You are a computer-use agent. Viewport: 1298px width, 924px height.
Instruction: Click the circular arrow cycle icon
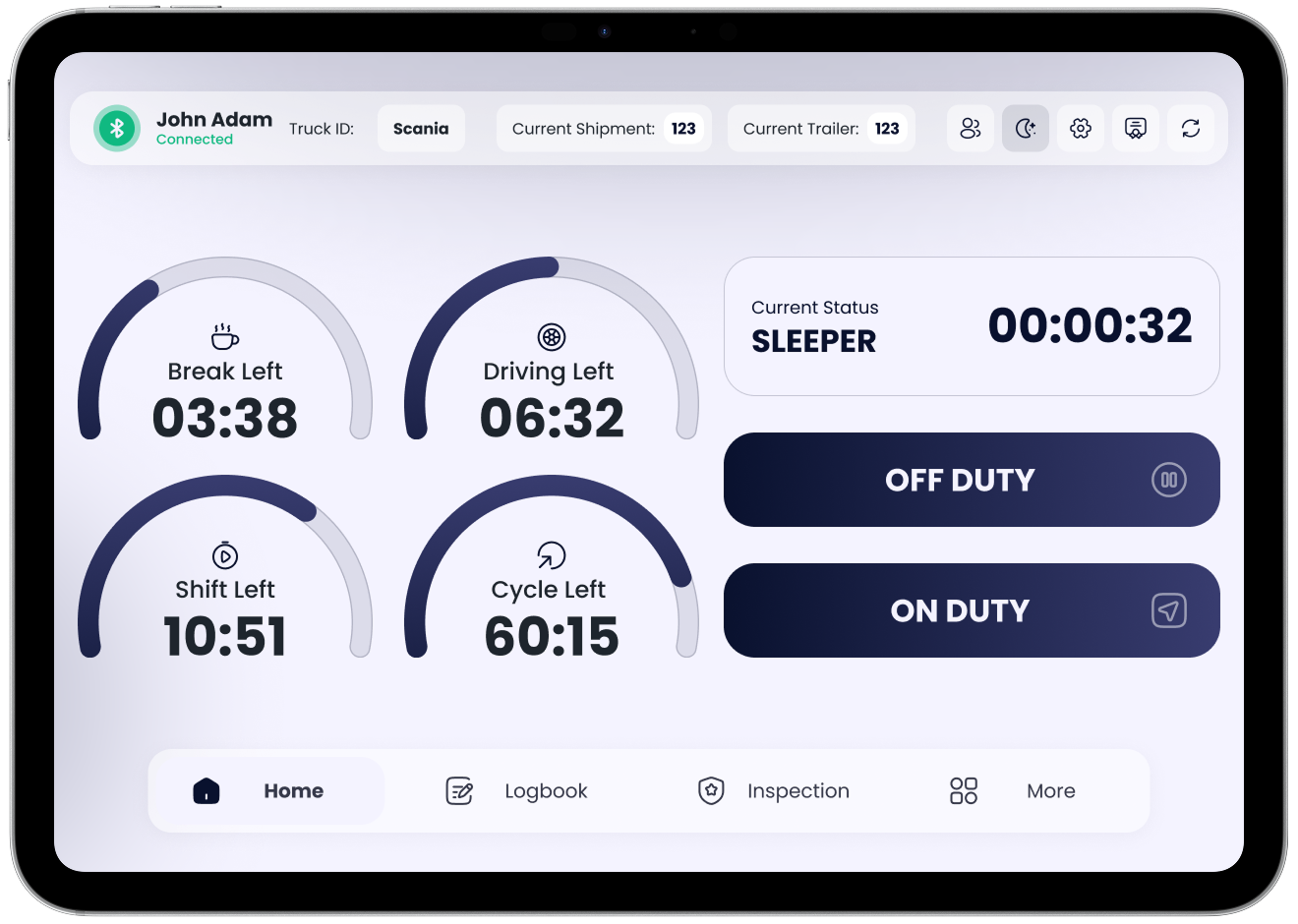coord(552,555)
